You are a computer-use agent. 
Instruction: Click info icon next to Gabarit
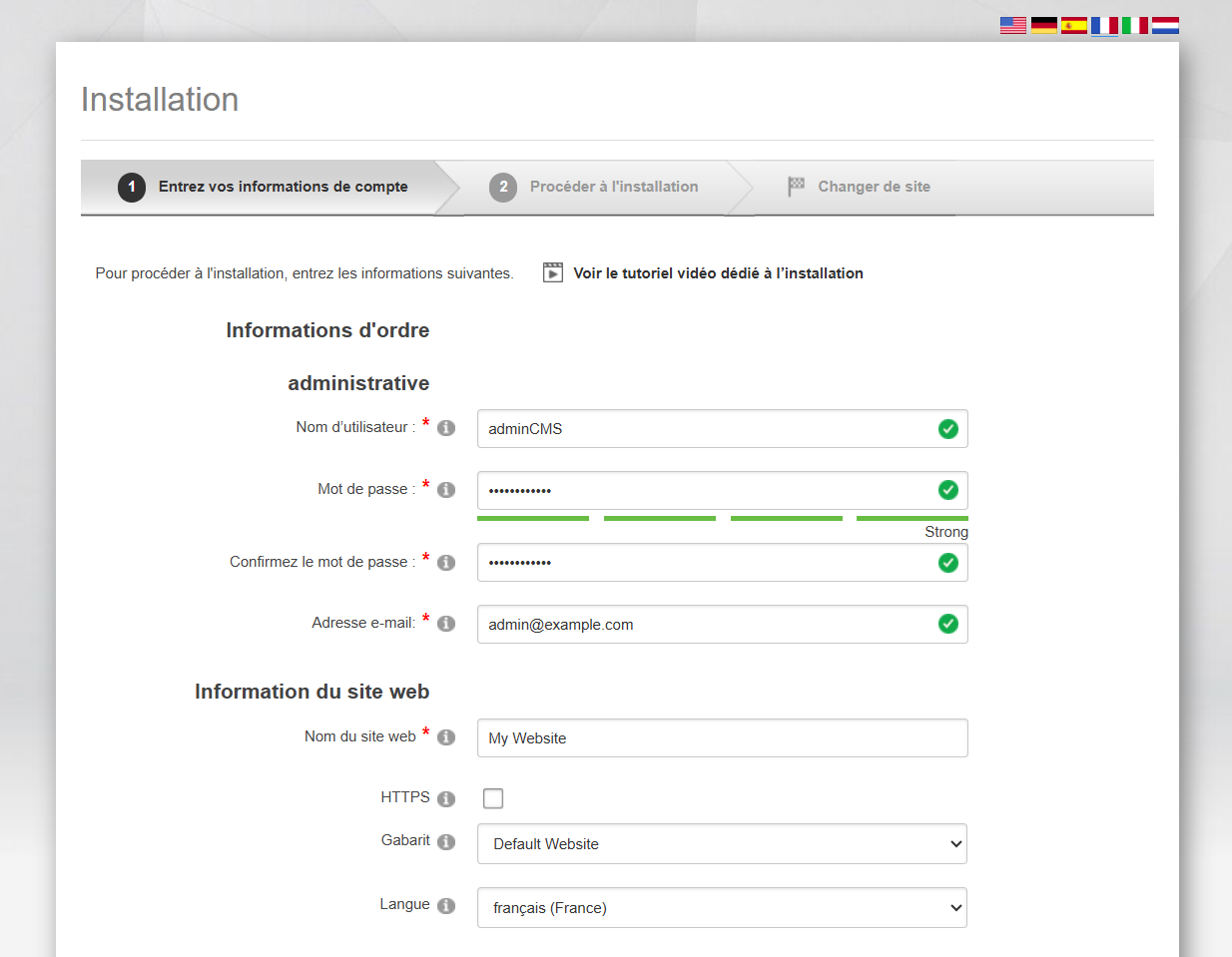[446, 842]
